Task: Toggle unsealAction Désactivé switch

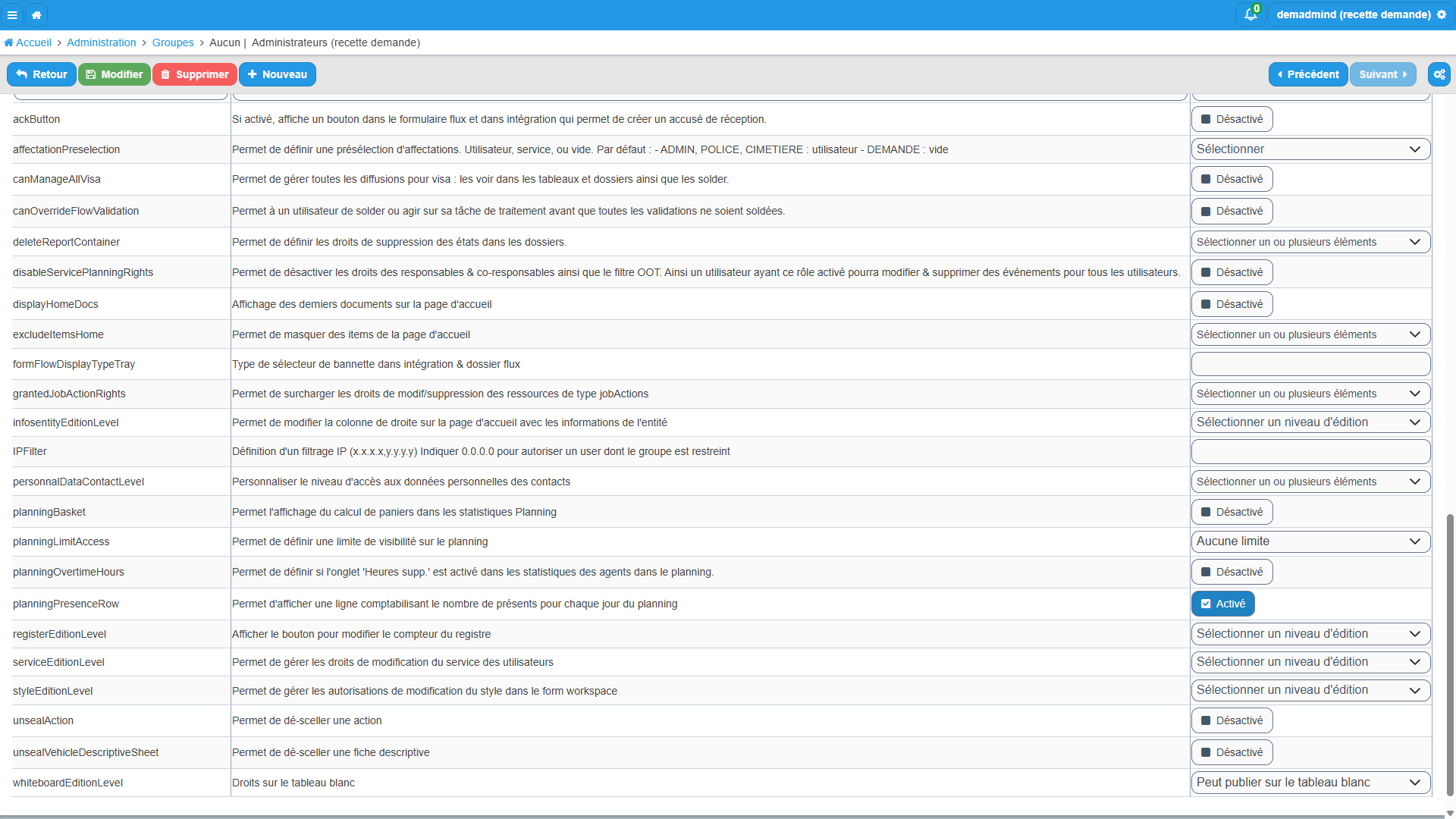Action: pos(1232,720)
